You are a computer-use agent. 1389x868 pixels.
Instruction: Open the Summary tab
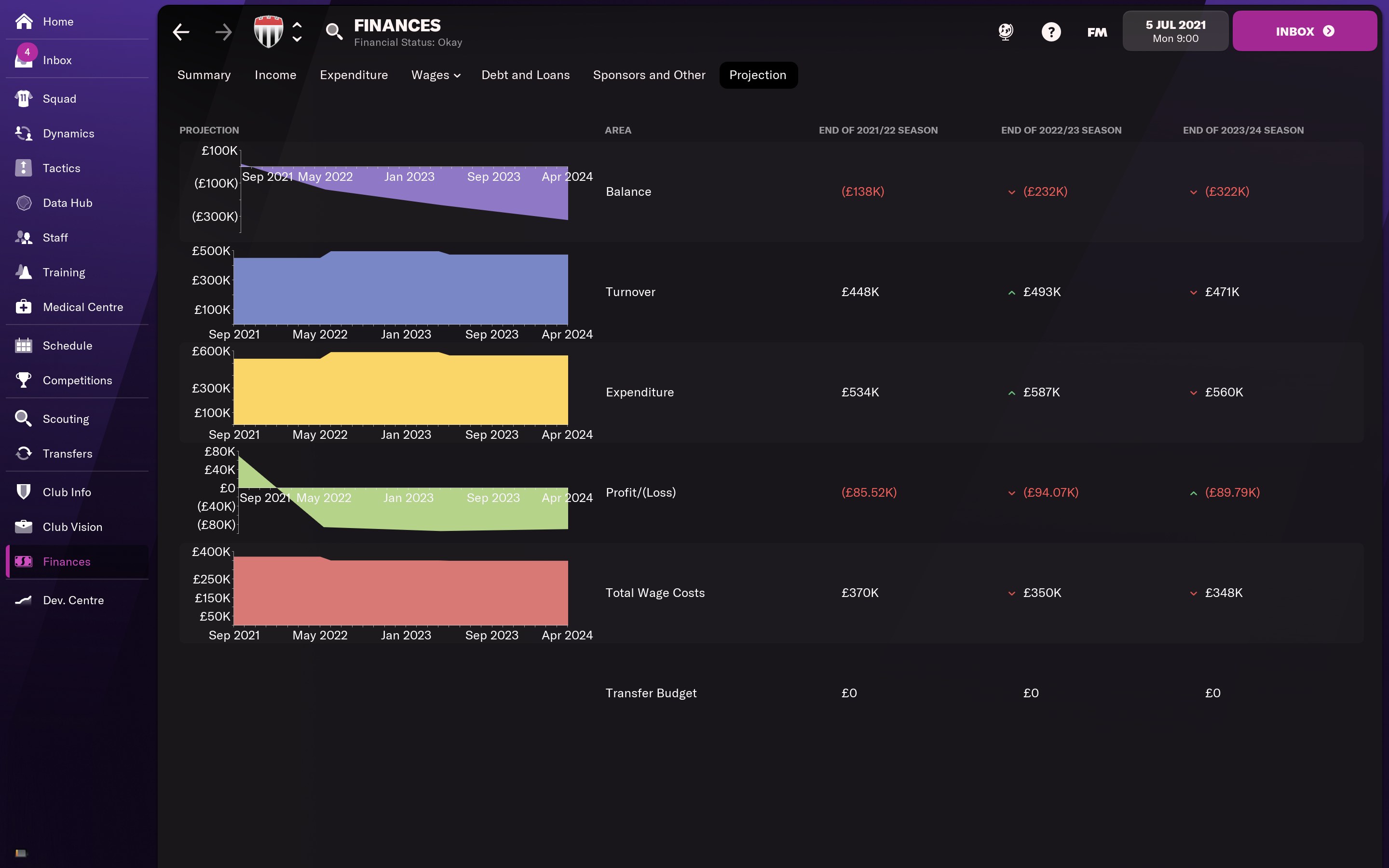[x=204, y=75]
